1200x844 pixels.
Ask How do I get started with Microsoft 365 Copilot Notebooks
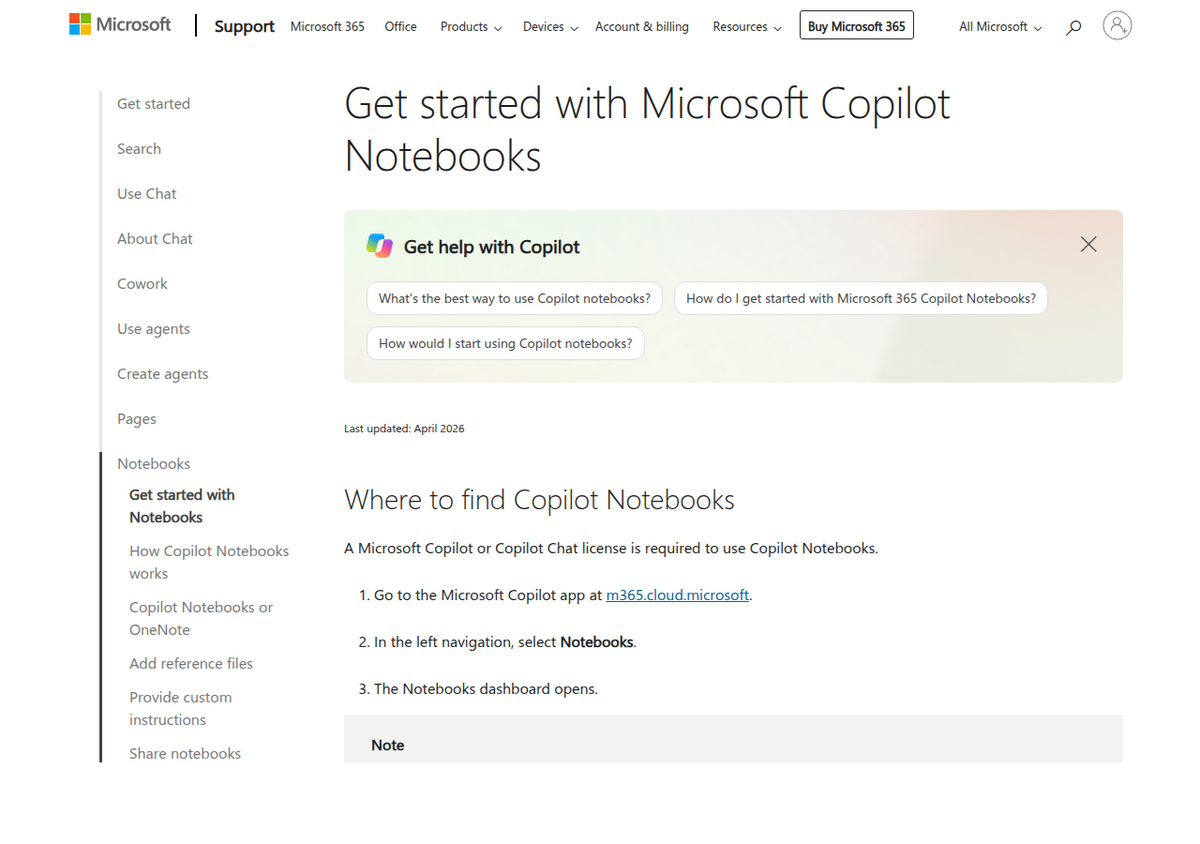pyautogui.click(x=861, y=298)
